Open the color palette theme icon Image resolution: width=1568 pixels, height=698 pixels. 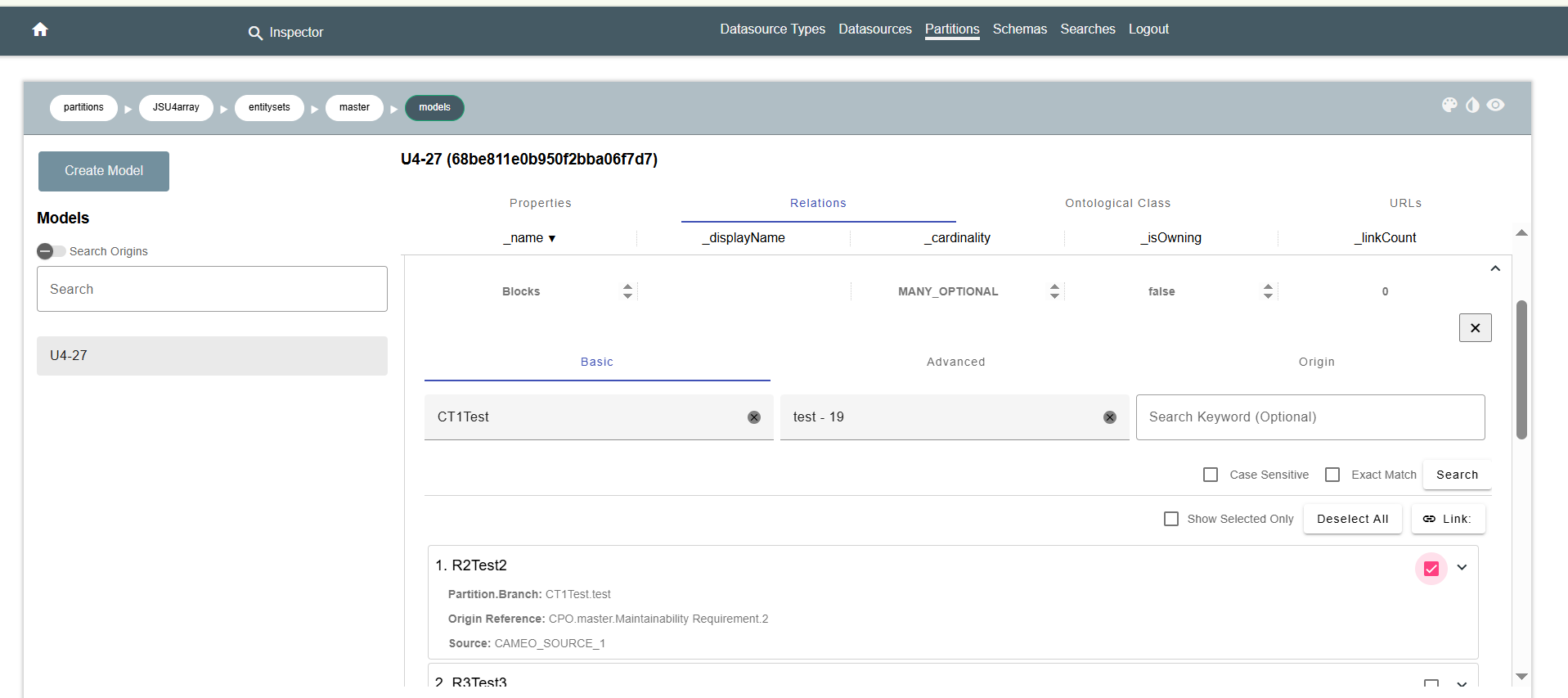pos(1449,105)
